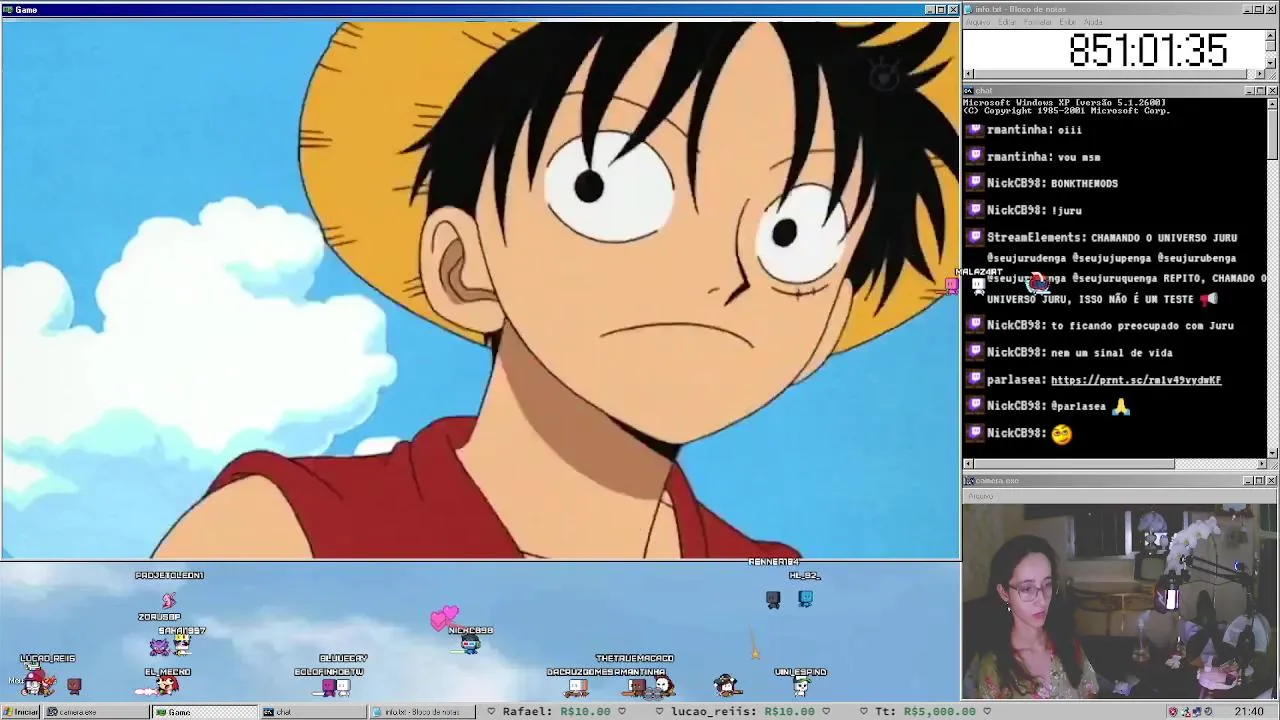The width and height of the screenshot is (1280, 720).
Task: Click the pink hearts above NICKCB98
Action: tap(444, 617)
